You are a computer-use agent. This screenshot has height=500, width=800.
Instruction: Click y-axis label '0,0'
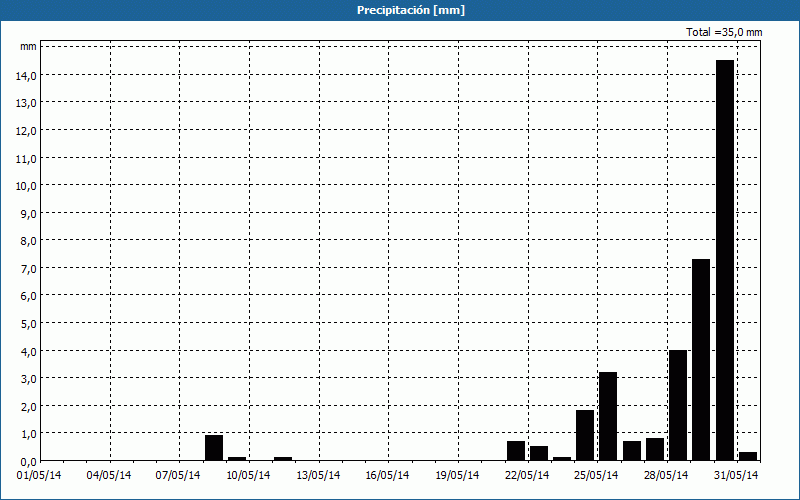pyautogui.click(x=28, y=462)
